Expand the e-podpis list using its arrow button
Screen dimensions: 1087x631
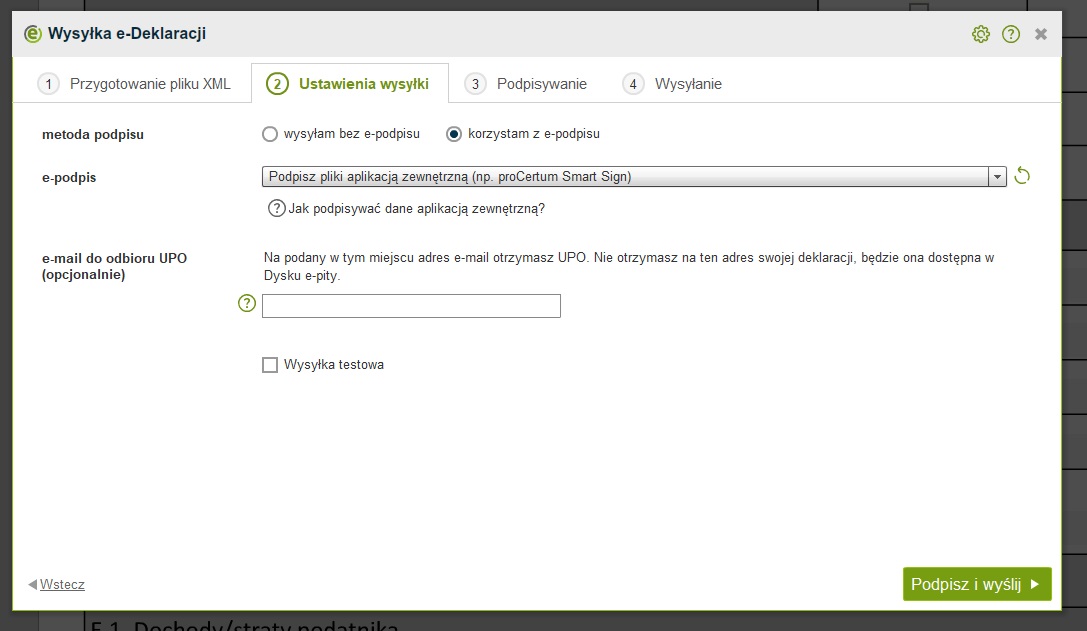996,177
